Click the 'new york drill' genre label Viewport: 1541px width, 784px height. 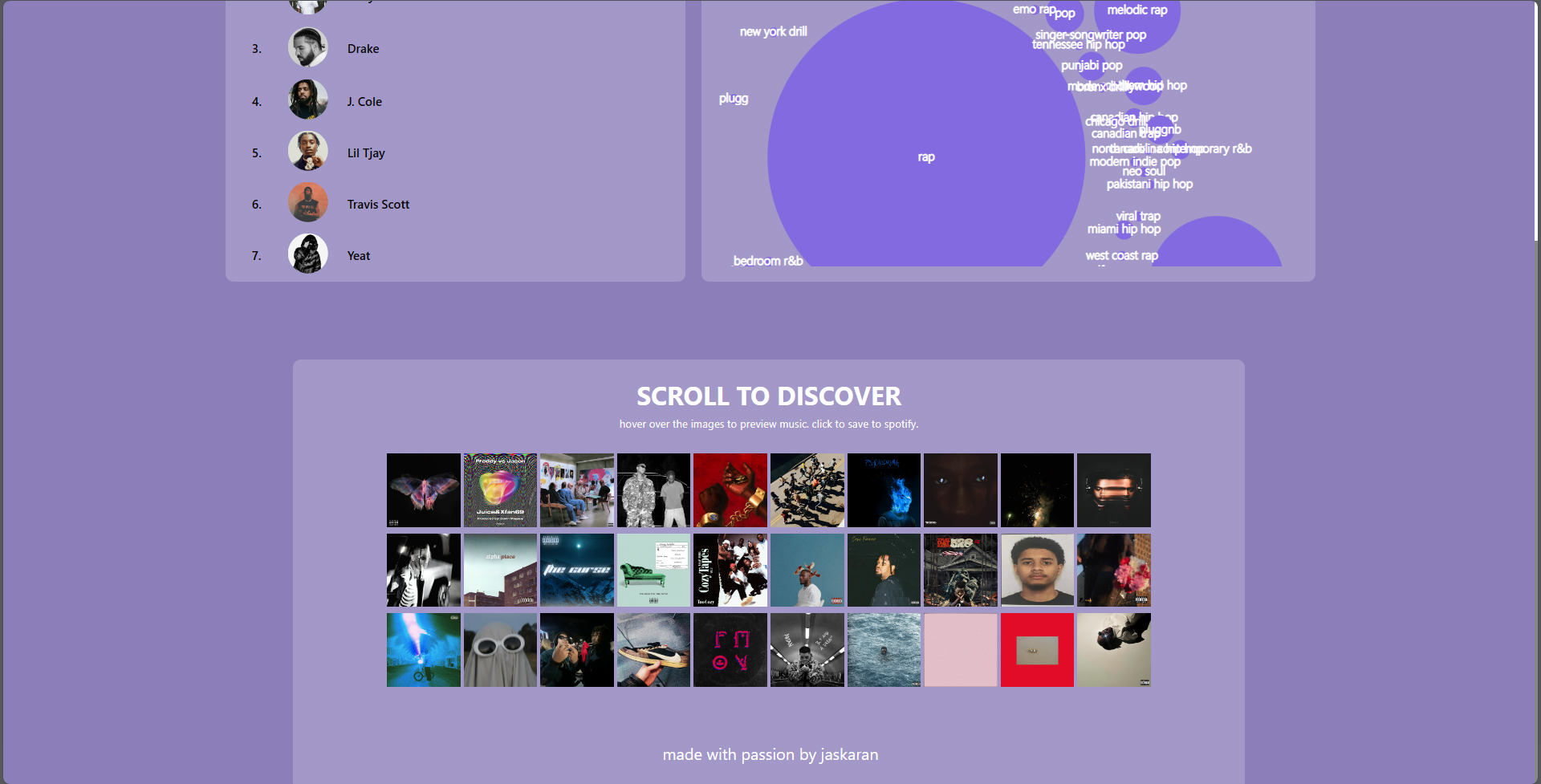tap(774, 31)
